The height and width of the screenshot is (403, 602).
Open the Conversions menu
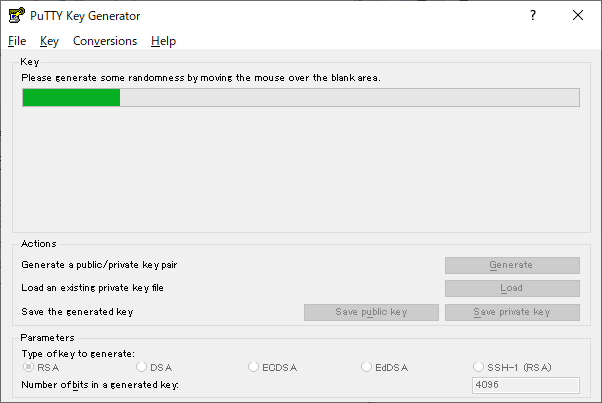[x=105, y=41]
